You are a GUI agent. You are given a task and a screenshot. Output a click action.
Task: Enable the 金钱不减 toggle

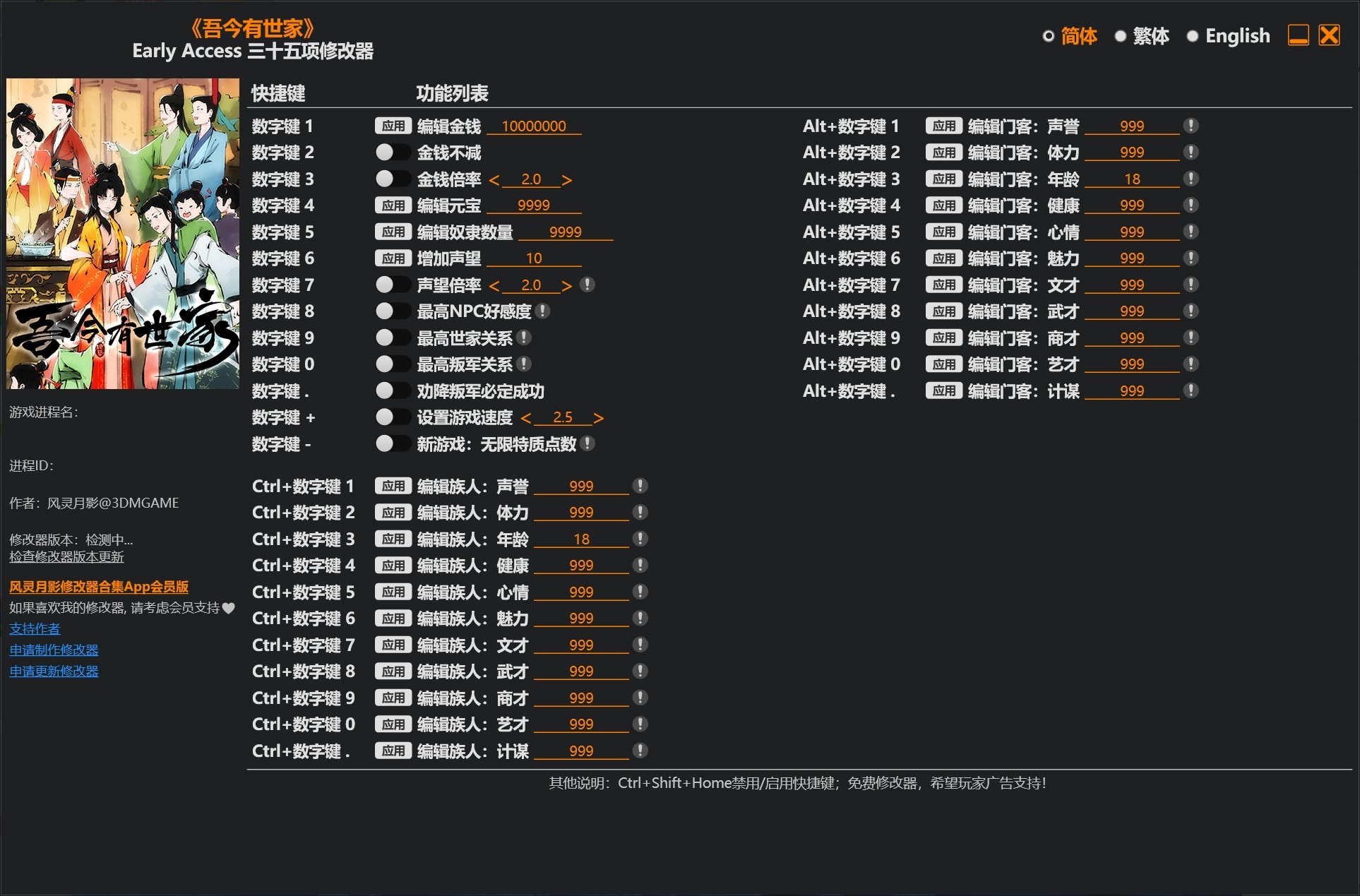[x=393, y=152]
